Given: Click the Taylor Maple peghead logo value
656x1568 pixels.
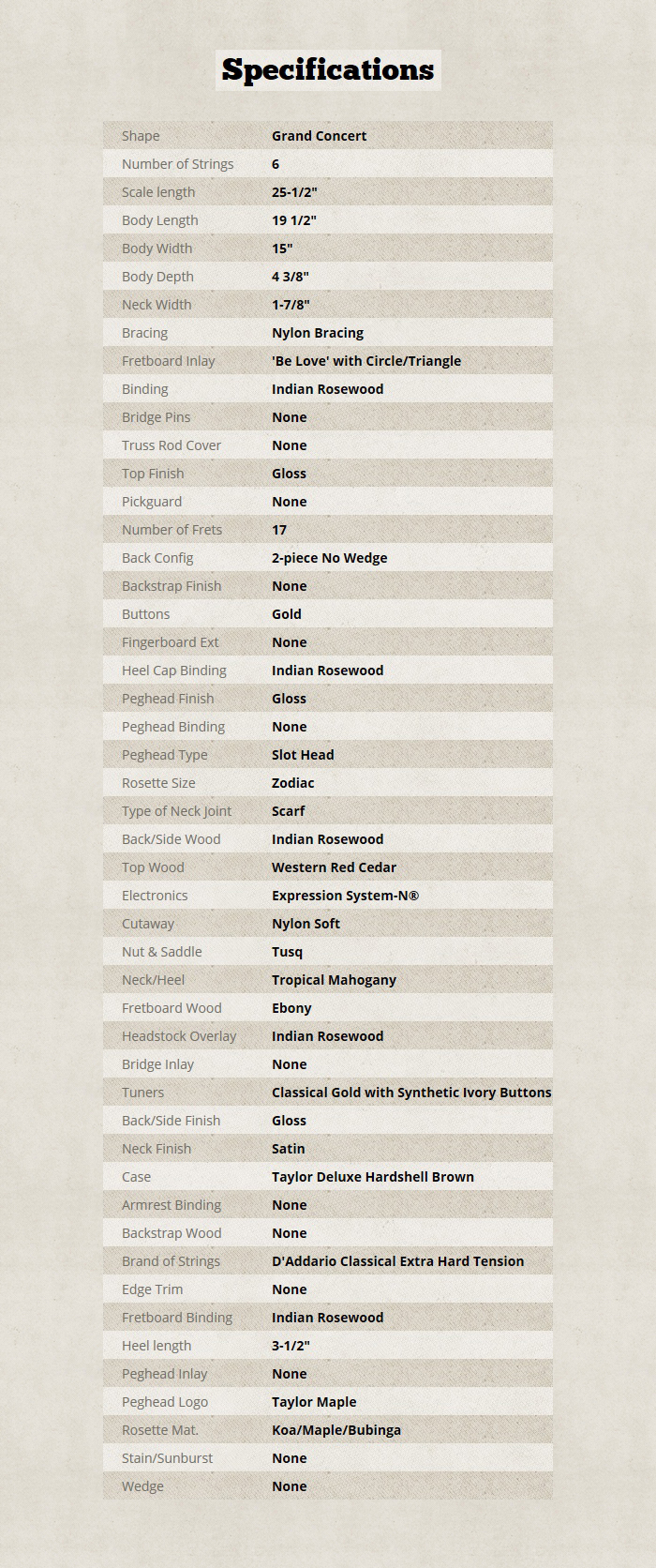Looking at the screenshot, I should (x=314, y=1402).
